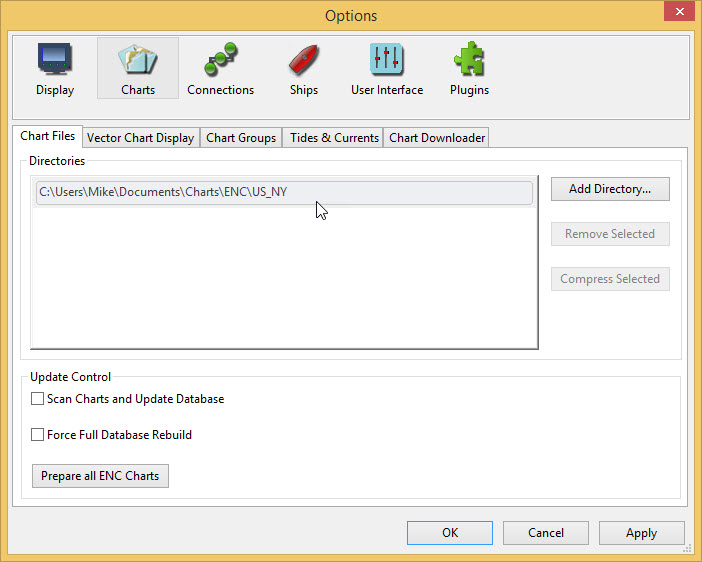This screenshot has height=562, width=702.
Task: Click the Cancel button
Action: coord(546,533)
